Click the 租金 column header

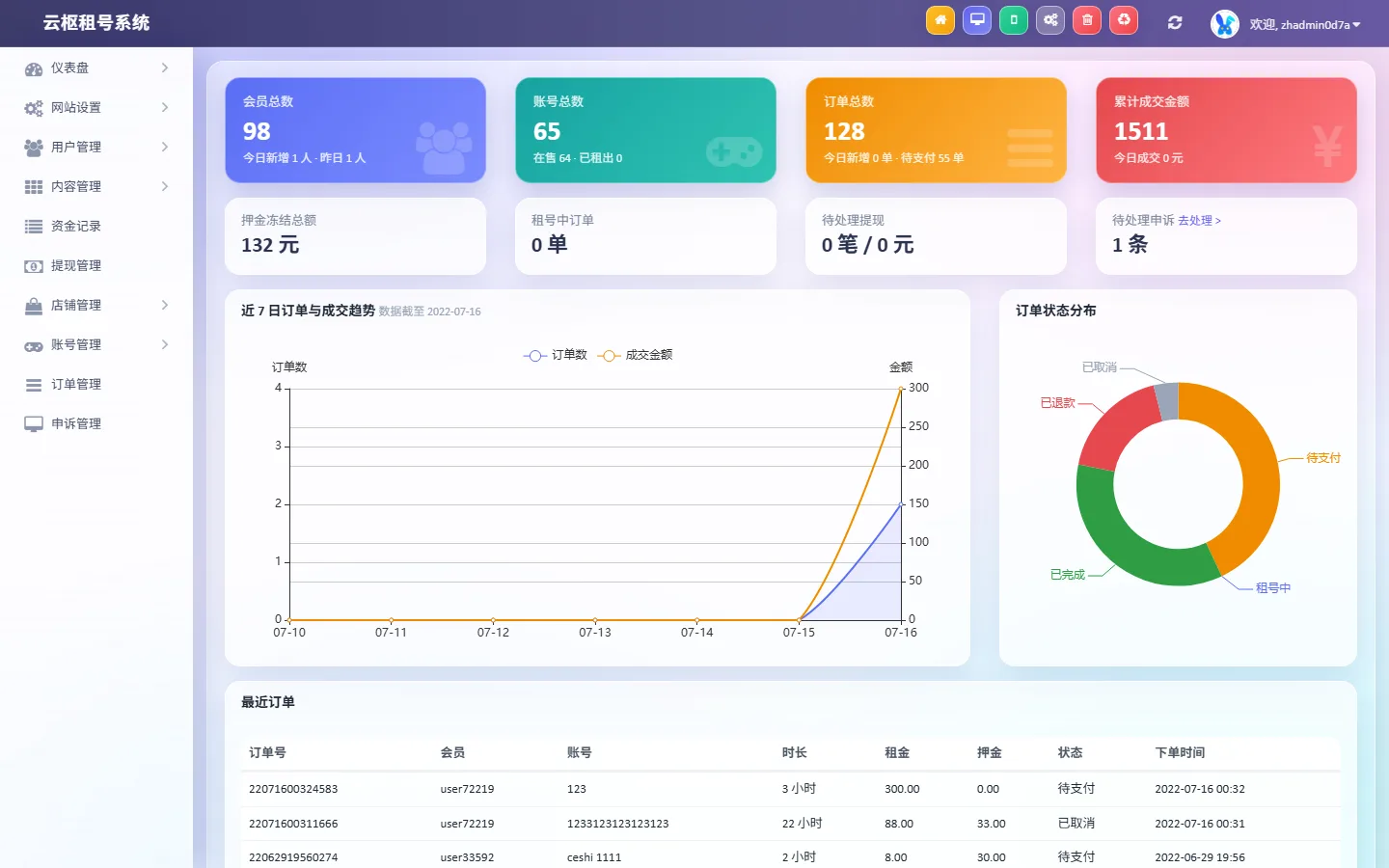(897, 752)
